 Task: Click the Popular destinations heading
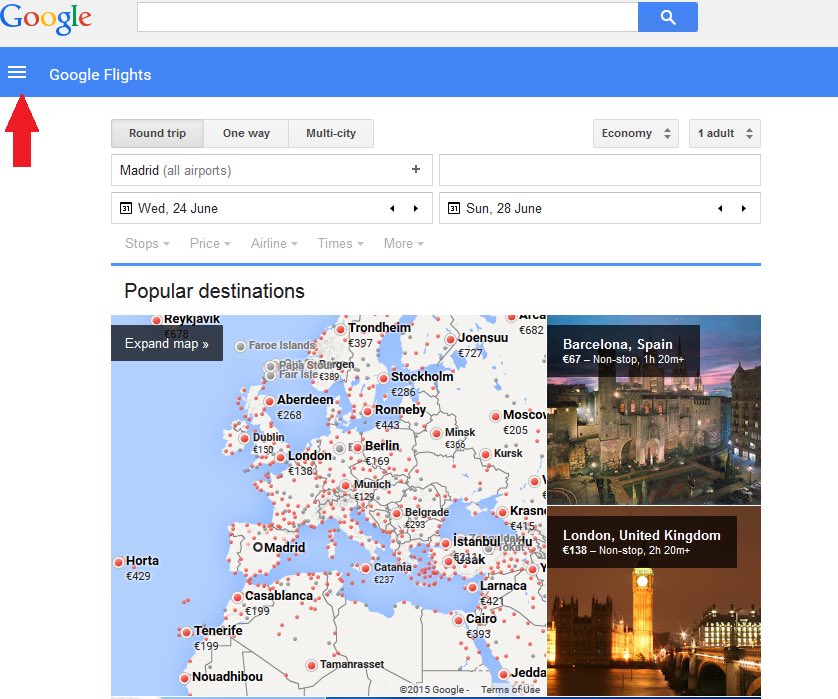[214, 291]
